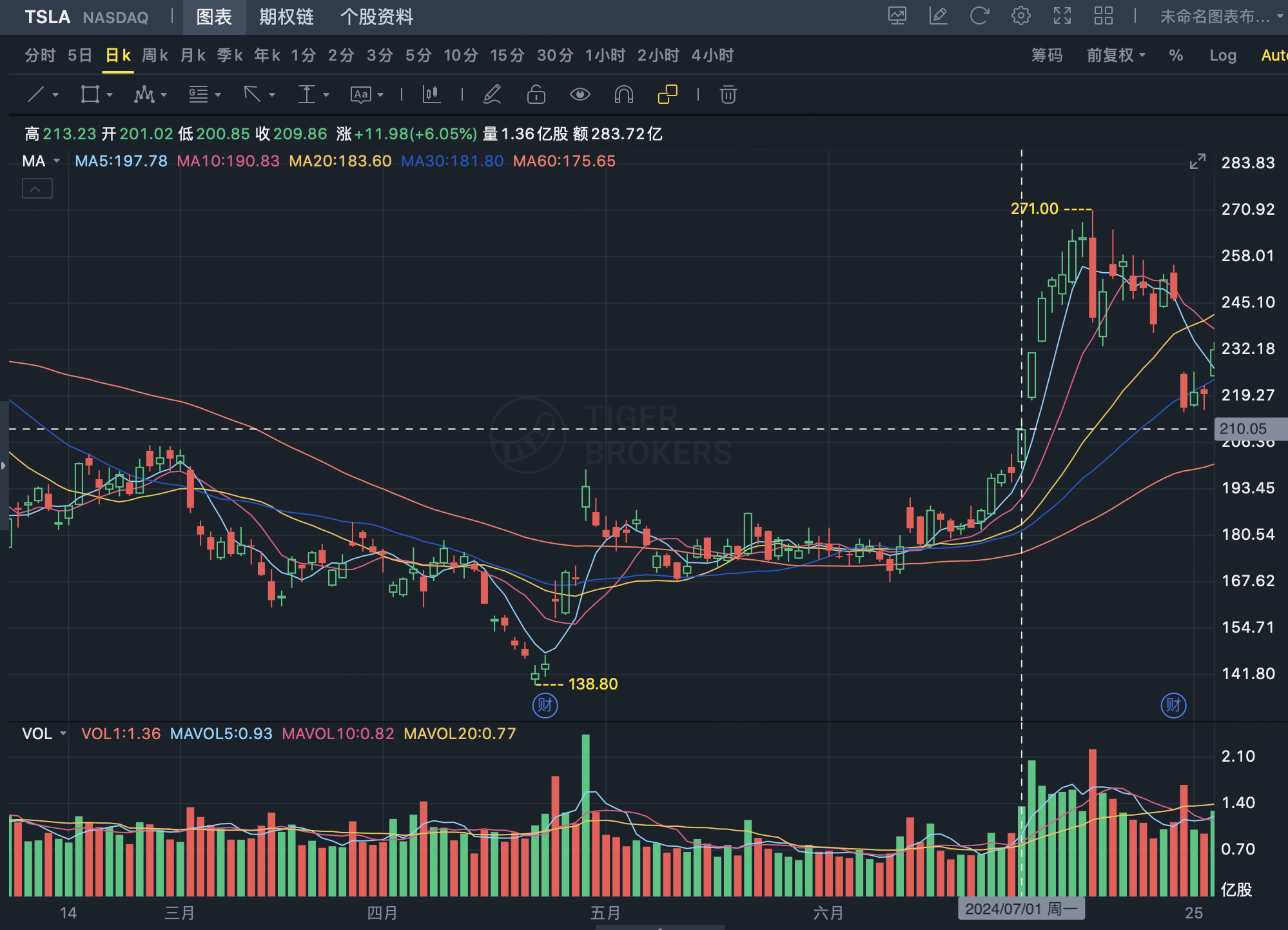
Task: Open the wave tool dropdown arrow
Action: coord(164,95)
